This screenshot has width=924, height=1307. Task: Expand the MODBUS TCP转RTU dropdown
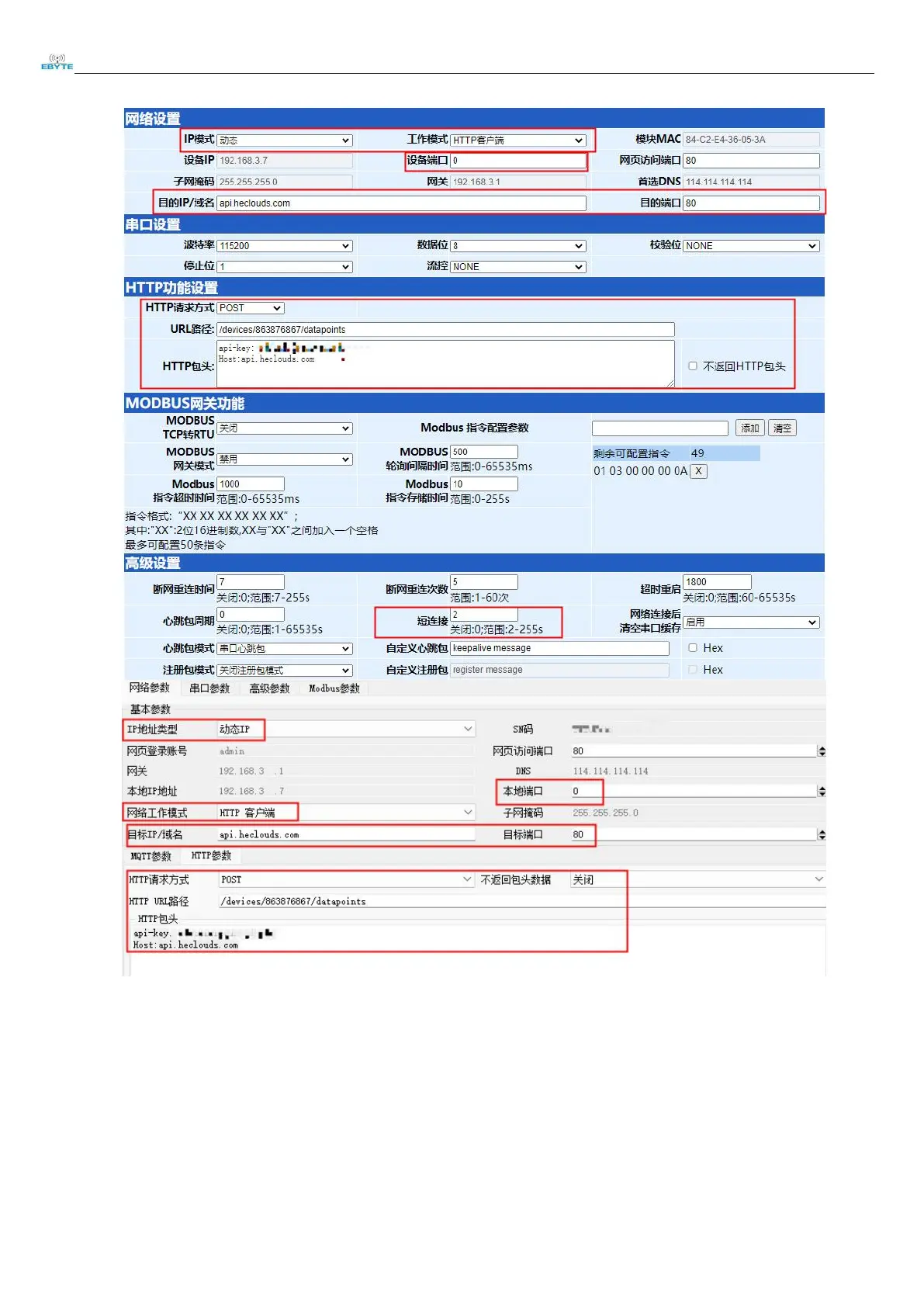[x=284, y=428]
